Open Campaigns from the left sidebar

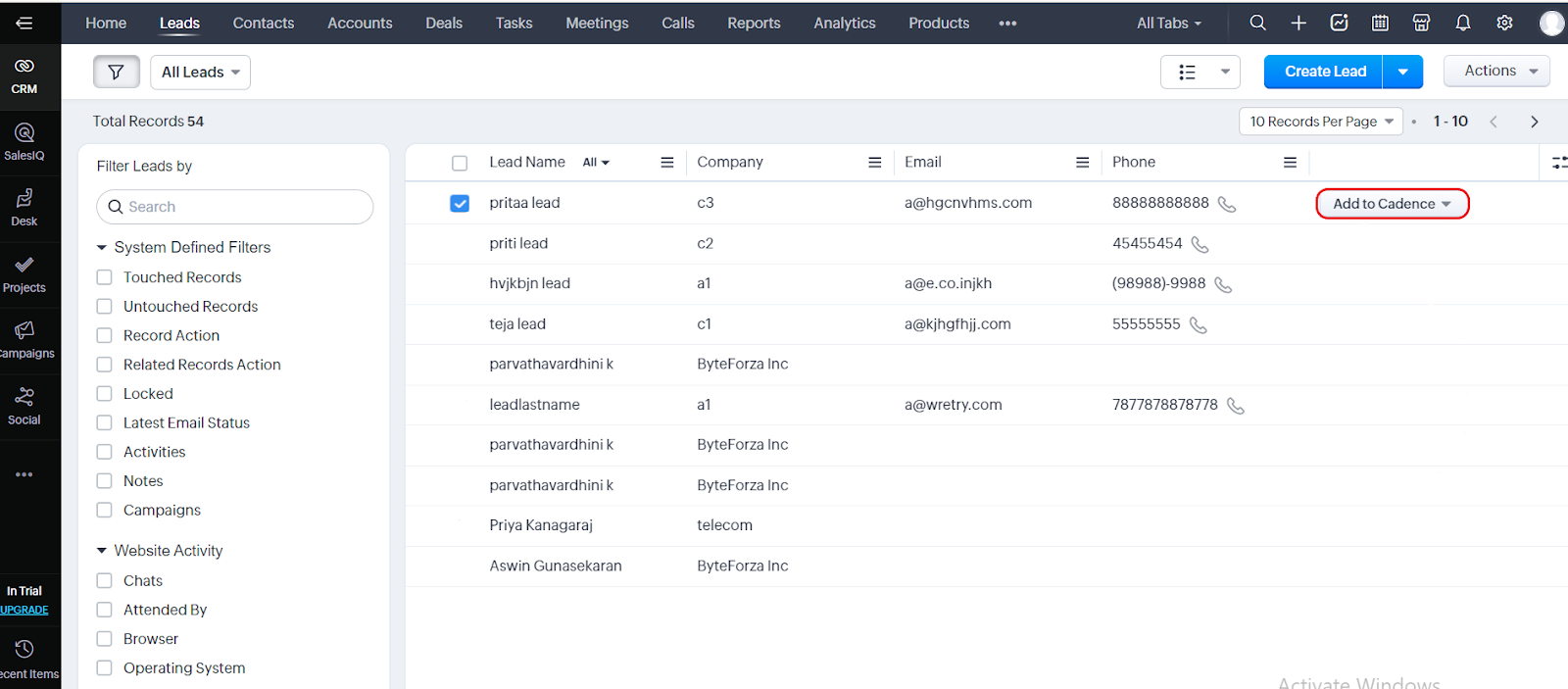coord(24,339)
